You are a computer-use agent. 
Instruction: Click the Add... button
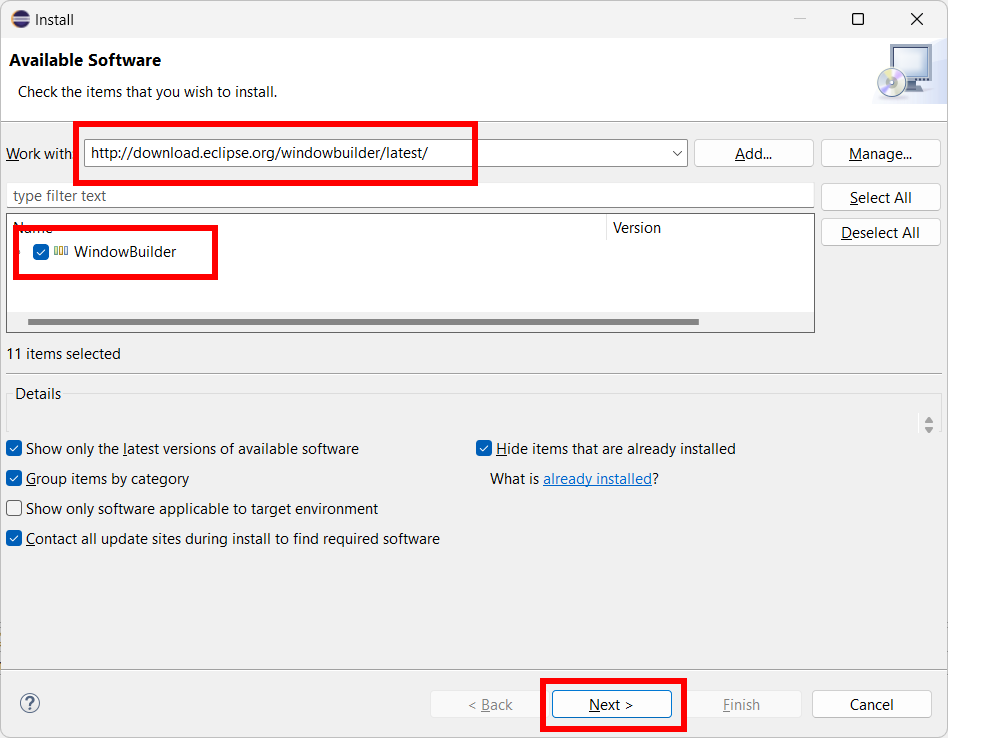[753, 154]
